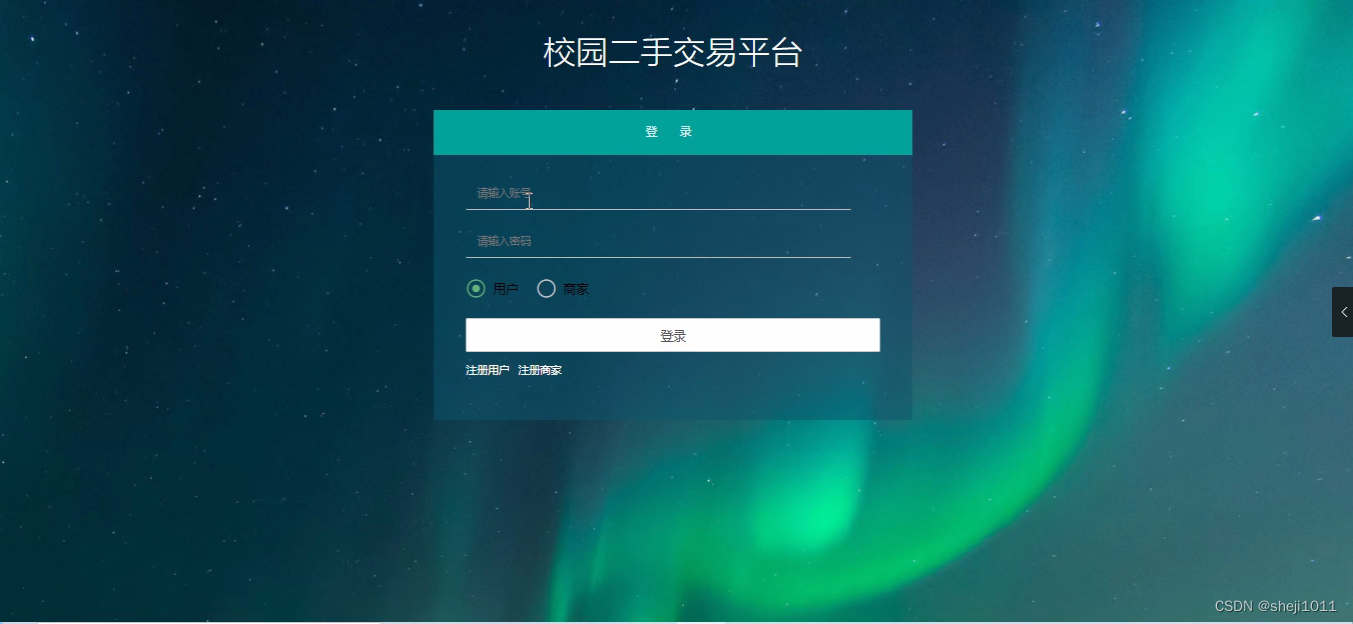The width and height of the screenshot is (1353, 624).
Task: Focus the 请输入密码 password field
Action: click(658, 241)
